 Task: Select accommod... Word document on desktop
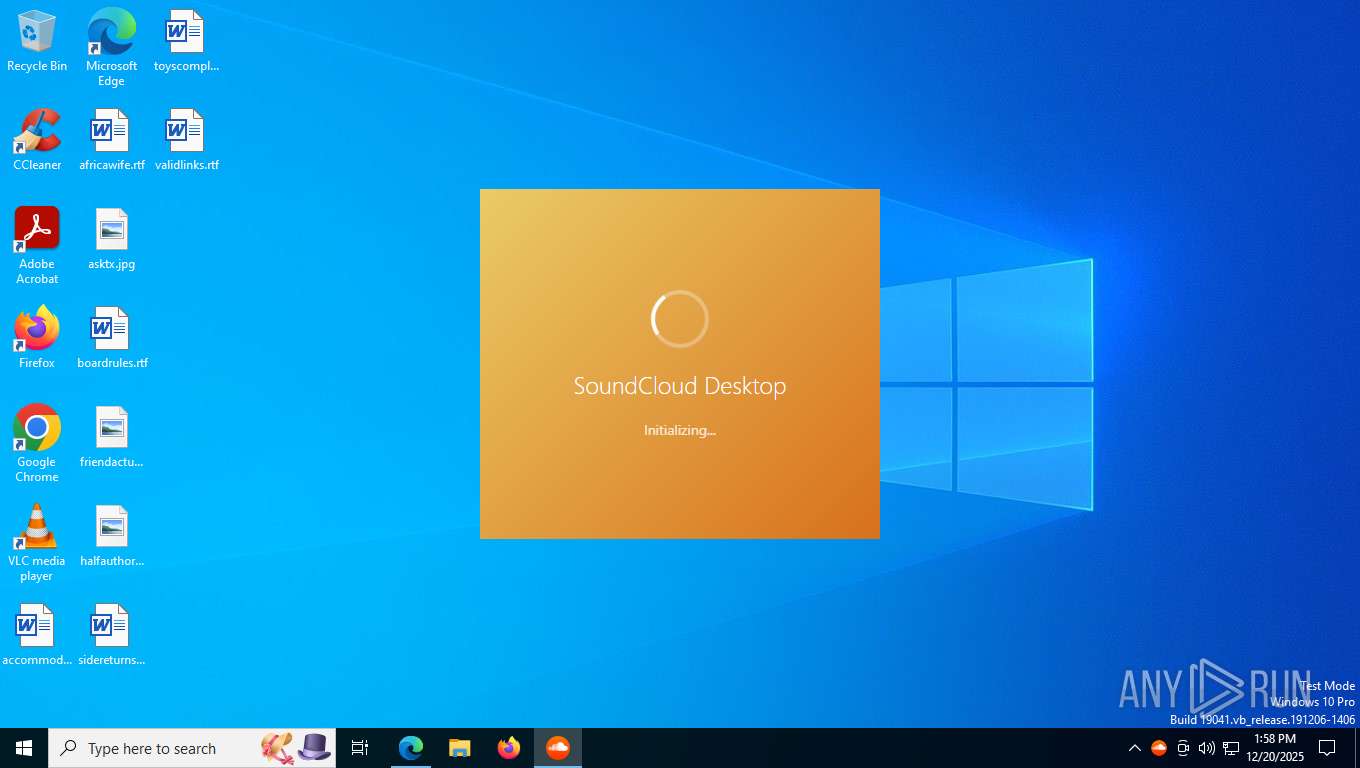tap(37, 635)
